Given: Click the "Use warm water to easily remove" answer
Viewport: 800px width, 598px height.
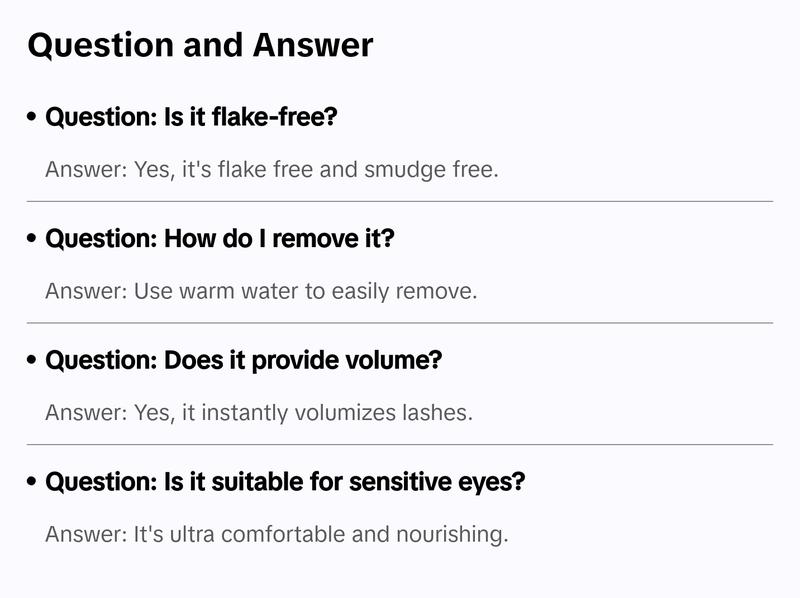Looking at the screenshot, I should (x=261, y=291).
